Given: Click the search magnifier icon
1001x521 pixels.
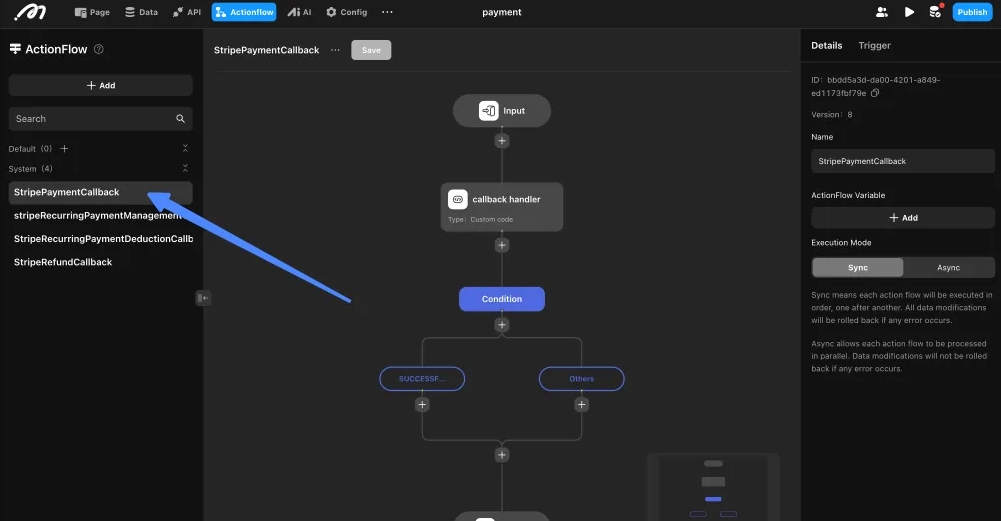Looking at the screenshot, I should (181, 119).
